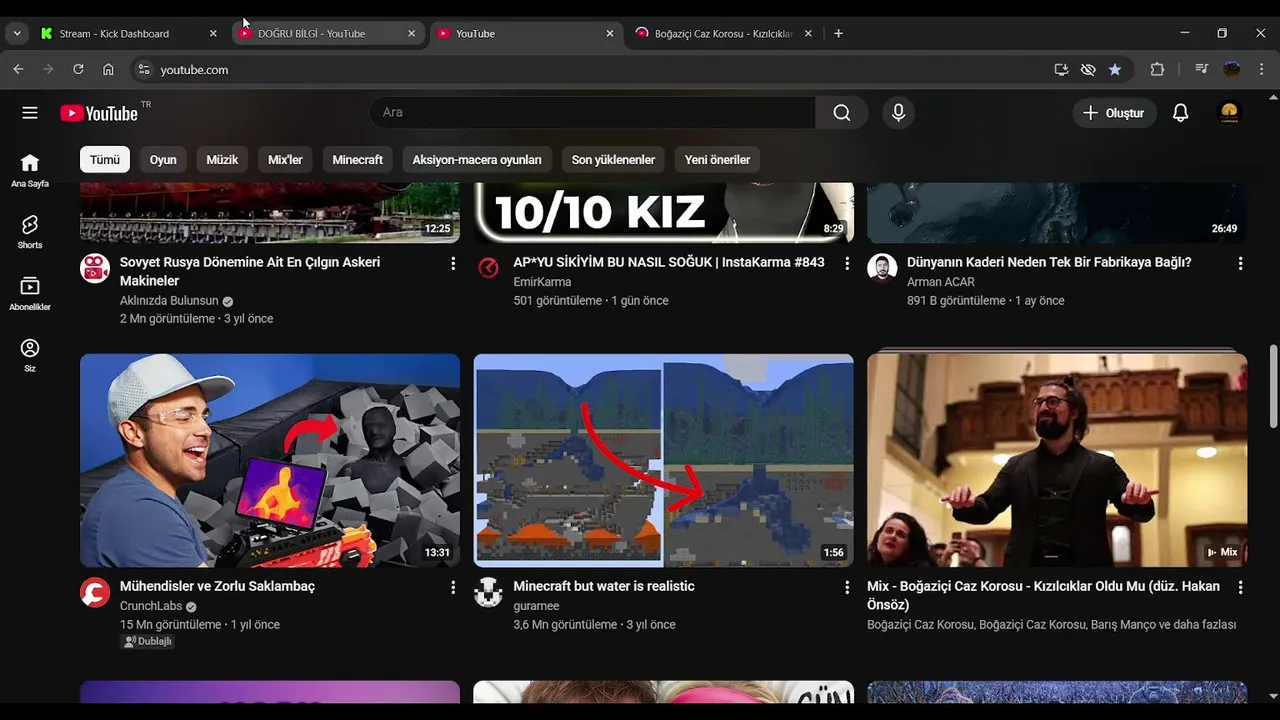Open Sovyet Rusya Dönemine Ait video title
The width and height of the screenshot is (1280, 720).
pos(250,272)
